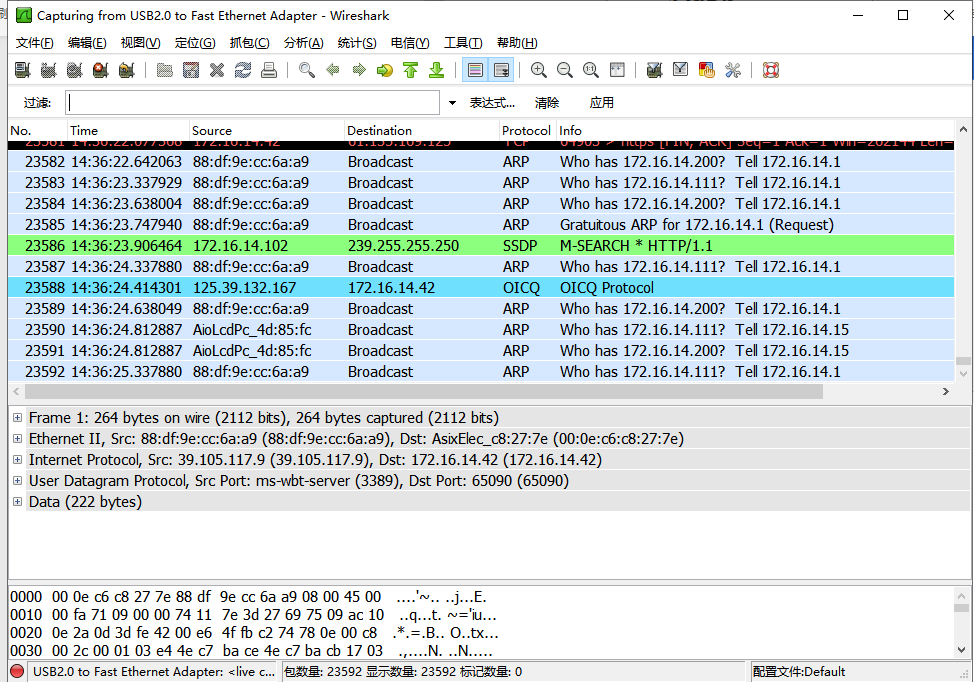Open the 定位(G) menu
This screenshot has height=682, width=974.
195,43
